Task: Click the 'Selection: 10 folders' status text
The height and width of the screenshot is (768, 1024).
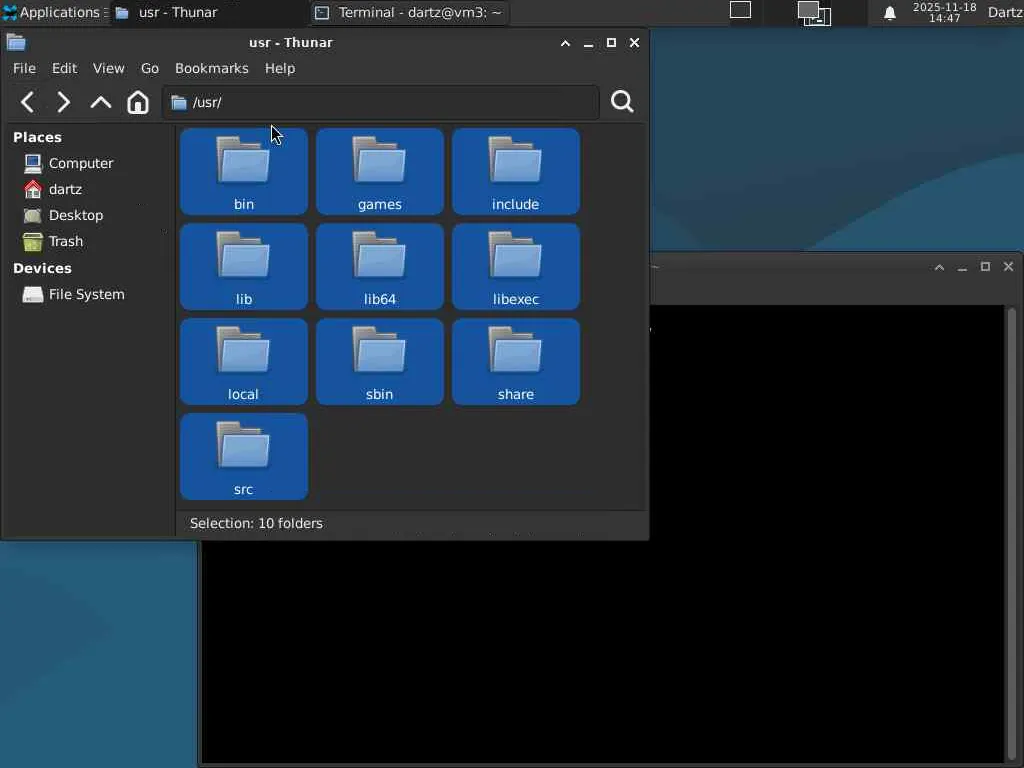Action: pyautogui.click(x=256, y=523)
